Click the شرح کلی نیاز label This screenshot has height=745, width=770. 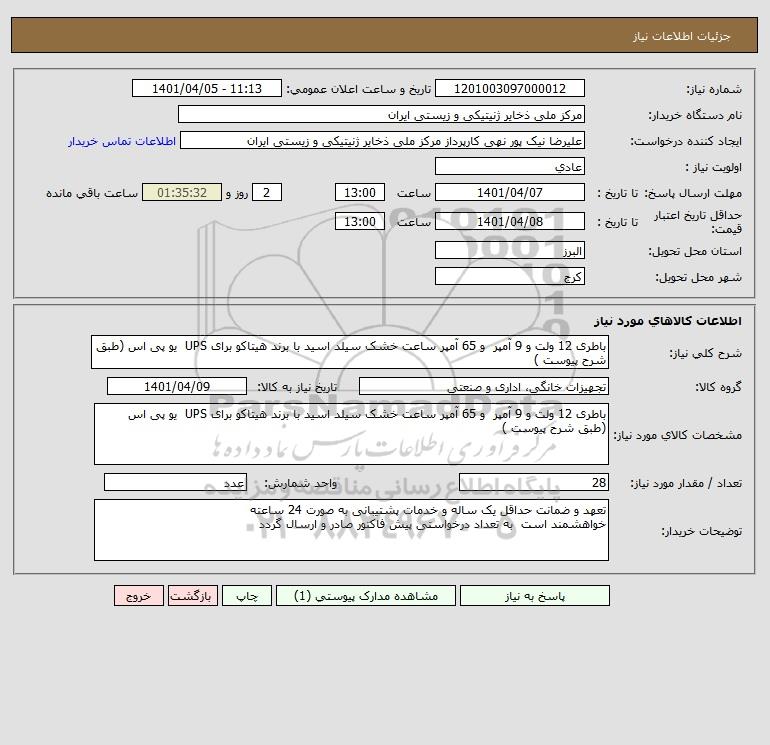[706, 353]
